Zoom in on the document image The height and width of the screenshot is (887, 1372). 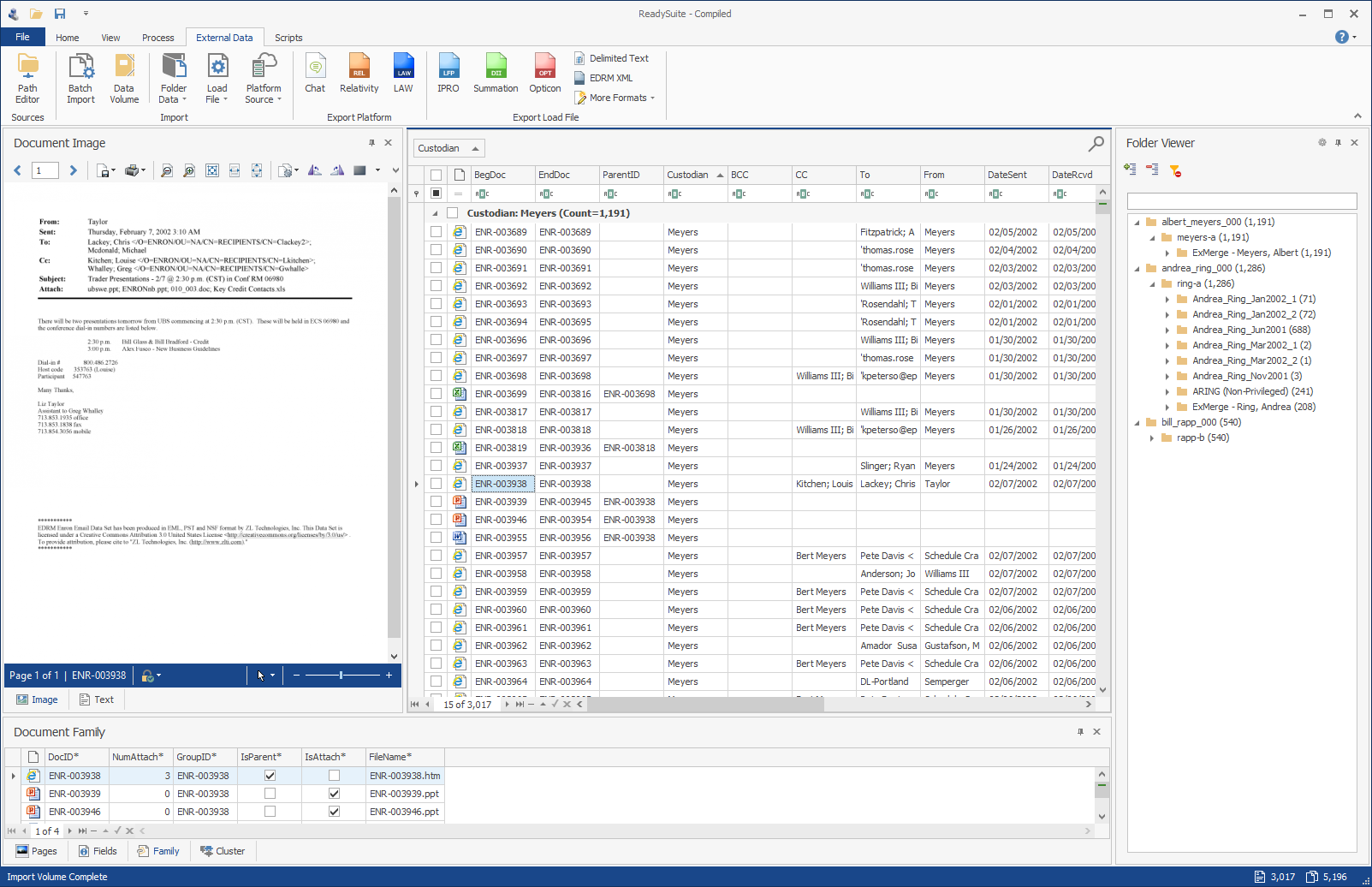[189, 170]
